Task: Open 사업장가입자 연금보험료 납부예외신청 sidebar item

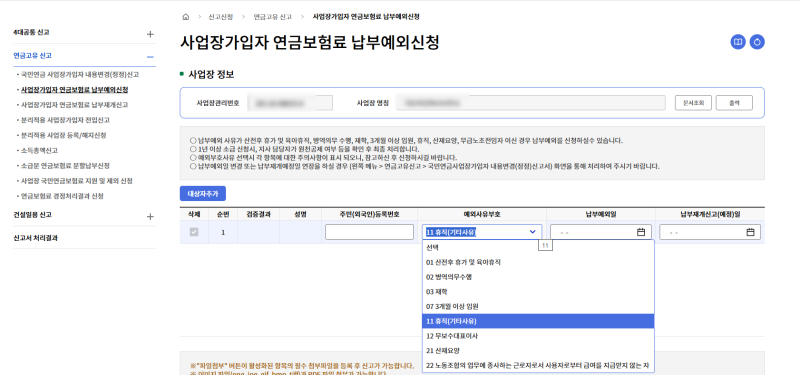Action: (74, 90)
